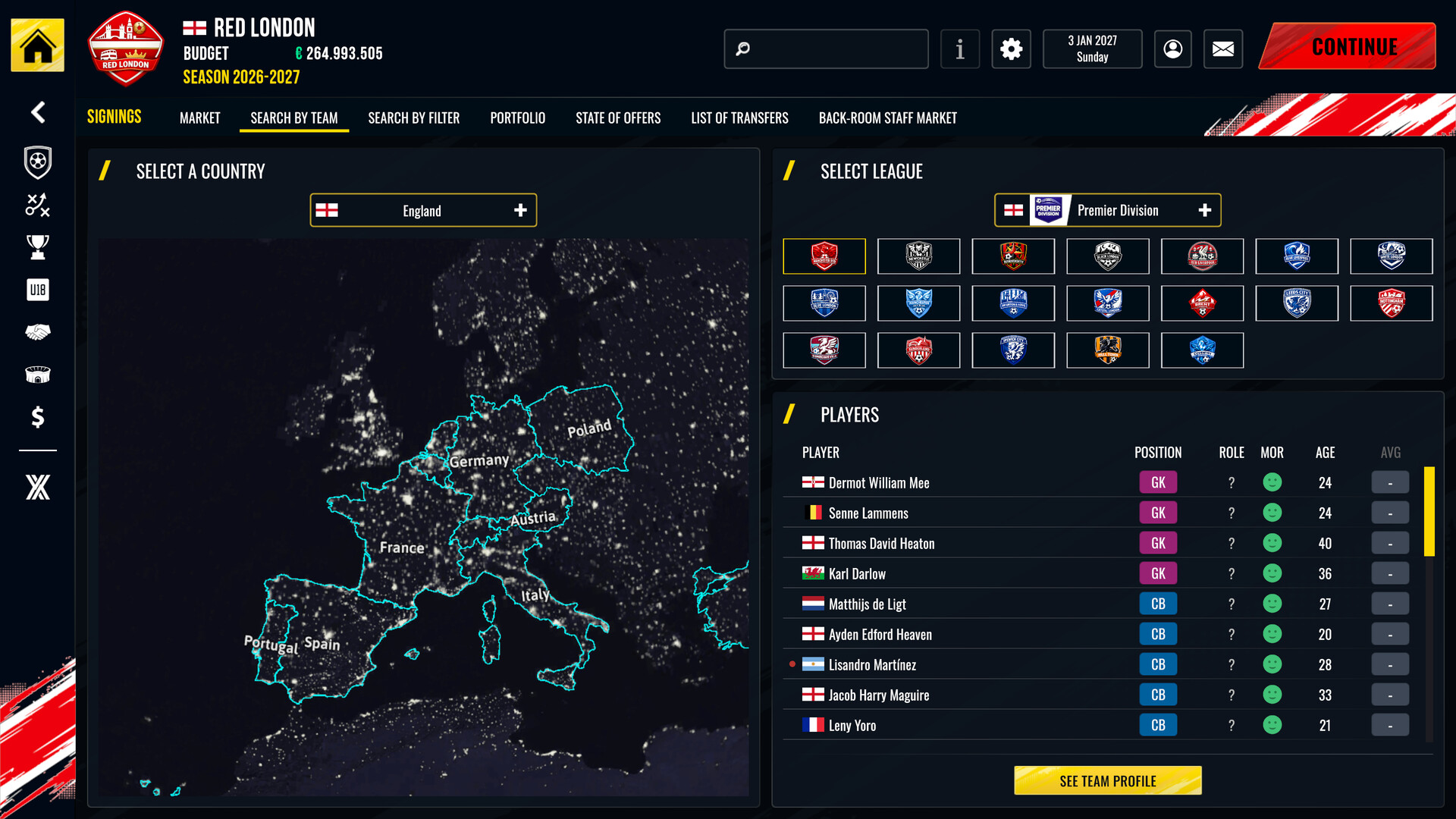Select the Blue London team crest
The height and width of the screenshot is (819, 1456).
click(x=824, y=303)
